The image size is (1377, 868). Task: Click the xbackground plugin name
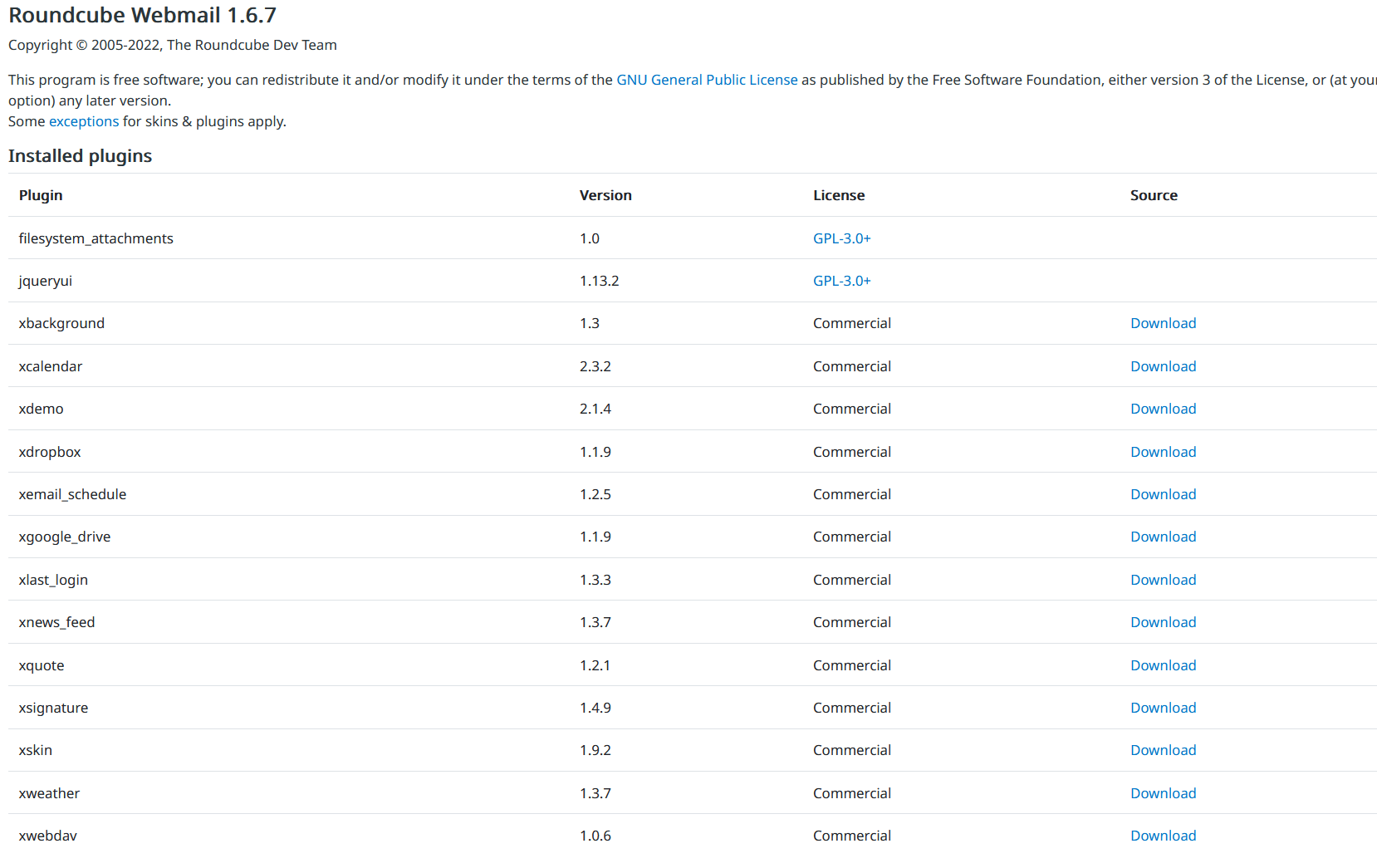[61, 323]
